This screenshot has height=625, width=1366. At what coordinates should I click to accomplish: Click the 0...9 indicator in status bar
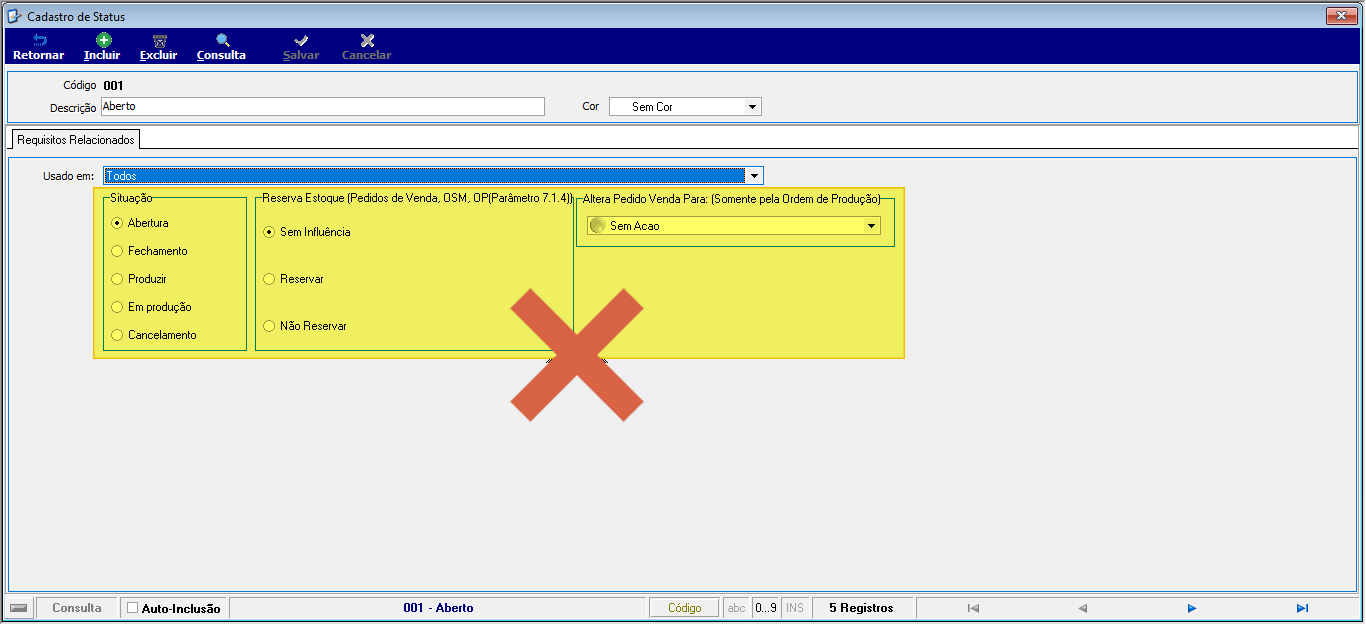[766, 608]
